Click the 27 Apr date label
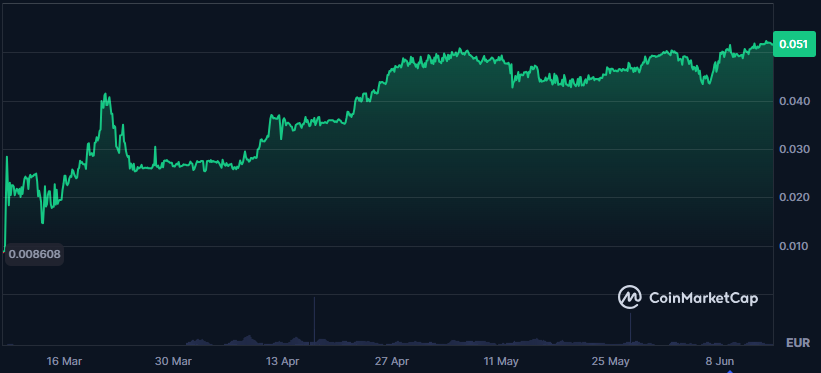Image resolution: width=821 pixels, height=373 pixels. [392, 361]
